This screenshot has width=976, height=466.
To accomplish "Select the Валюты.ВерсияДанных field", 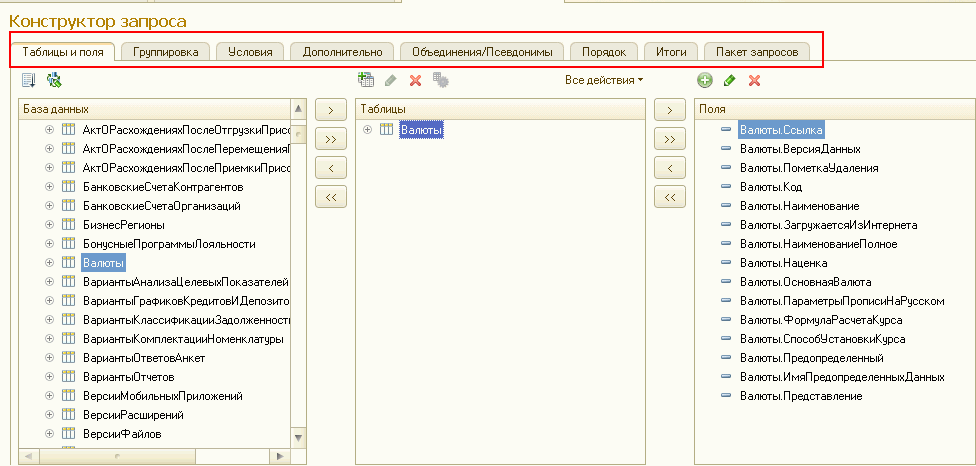I will pos(800,149).
